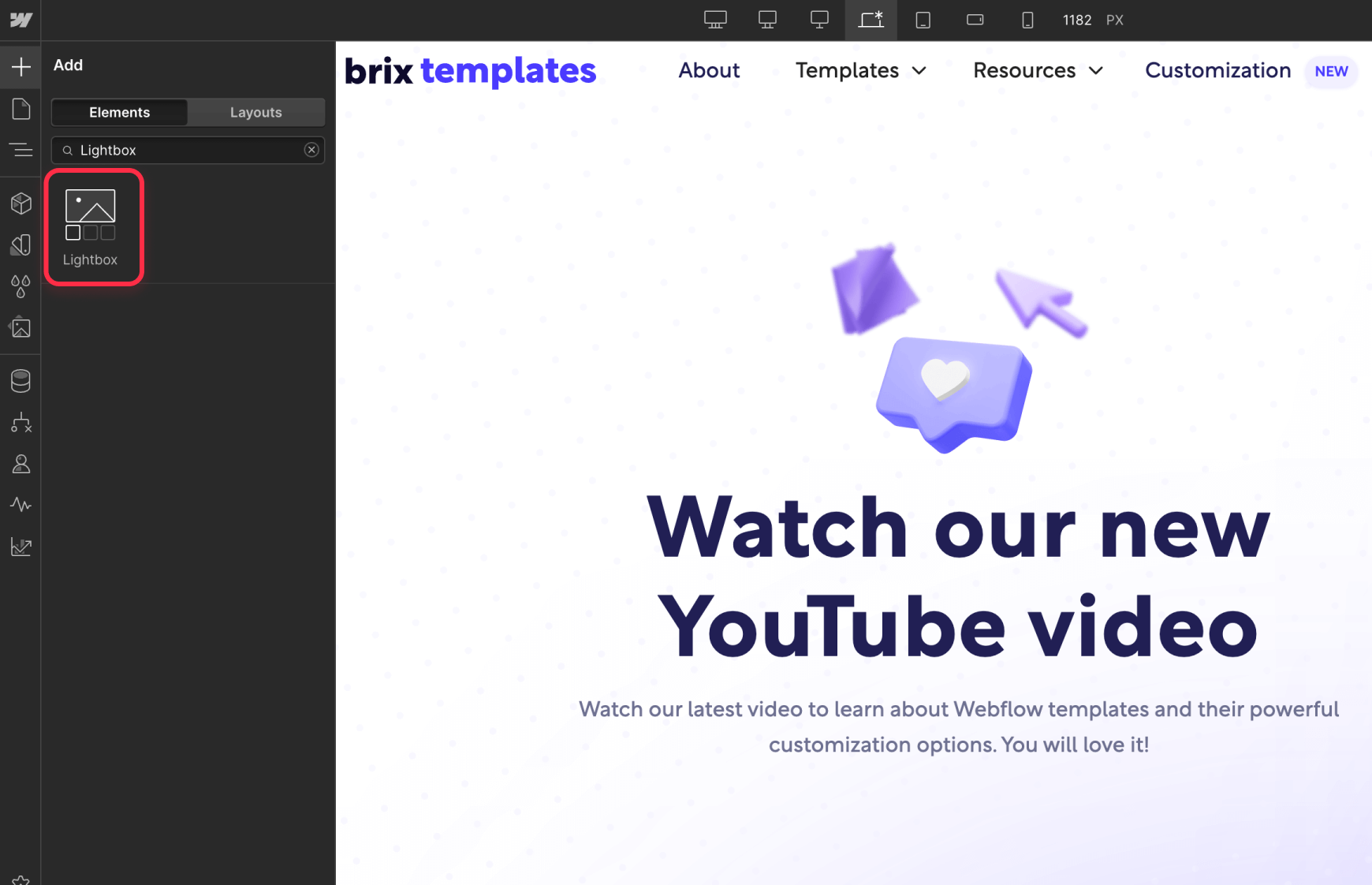This screenshot has height=885, width=1372.
Task: Select the base desktop breakpoint with star
Action: (871, 20)
